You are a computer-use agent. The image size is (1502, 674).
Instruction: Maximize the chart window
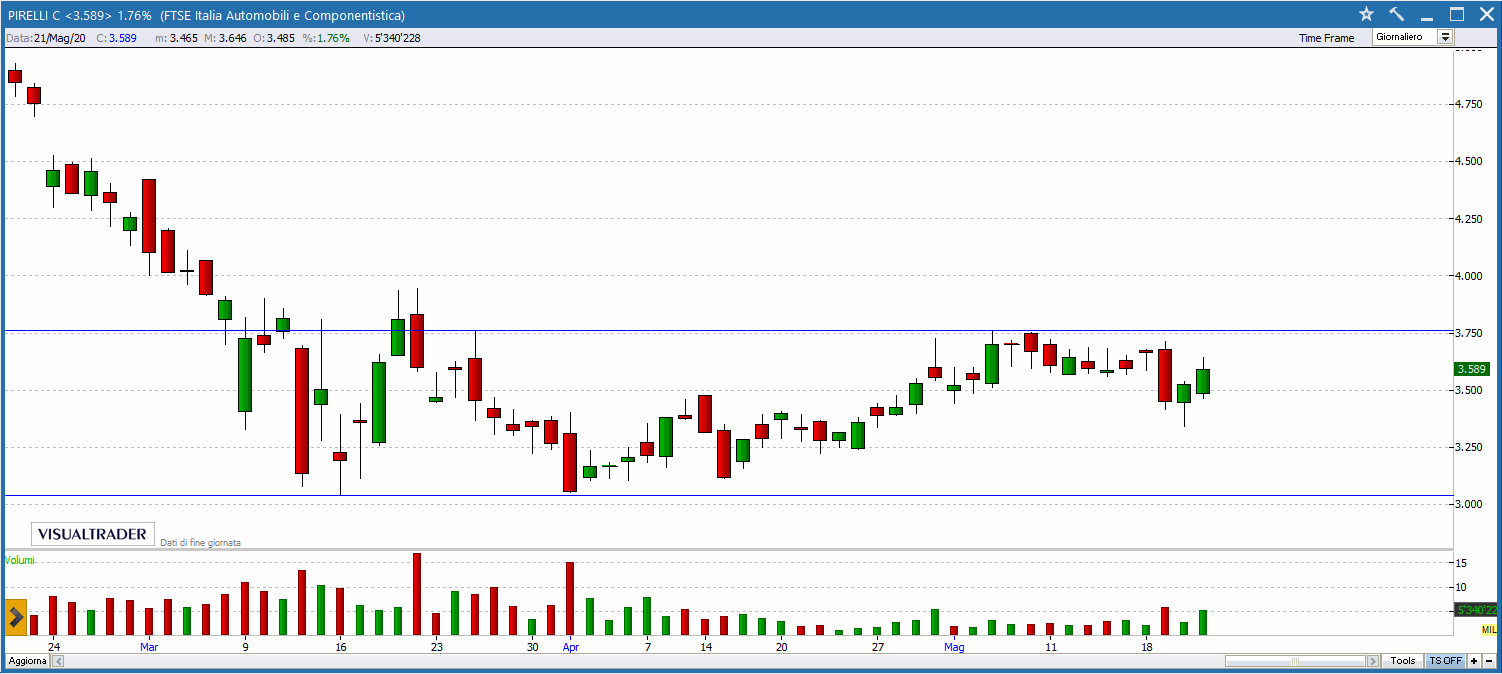coord(1457,14)
